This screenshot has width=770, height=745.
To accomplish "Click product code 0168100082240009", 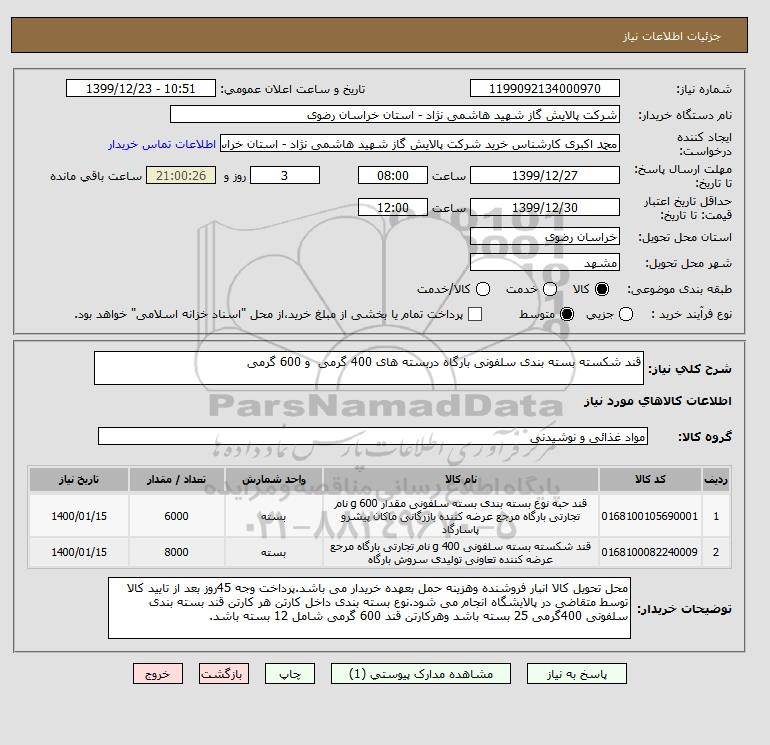I will (650, 552).
